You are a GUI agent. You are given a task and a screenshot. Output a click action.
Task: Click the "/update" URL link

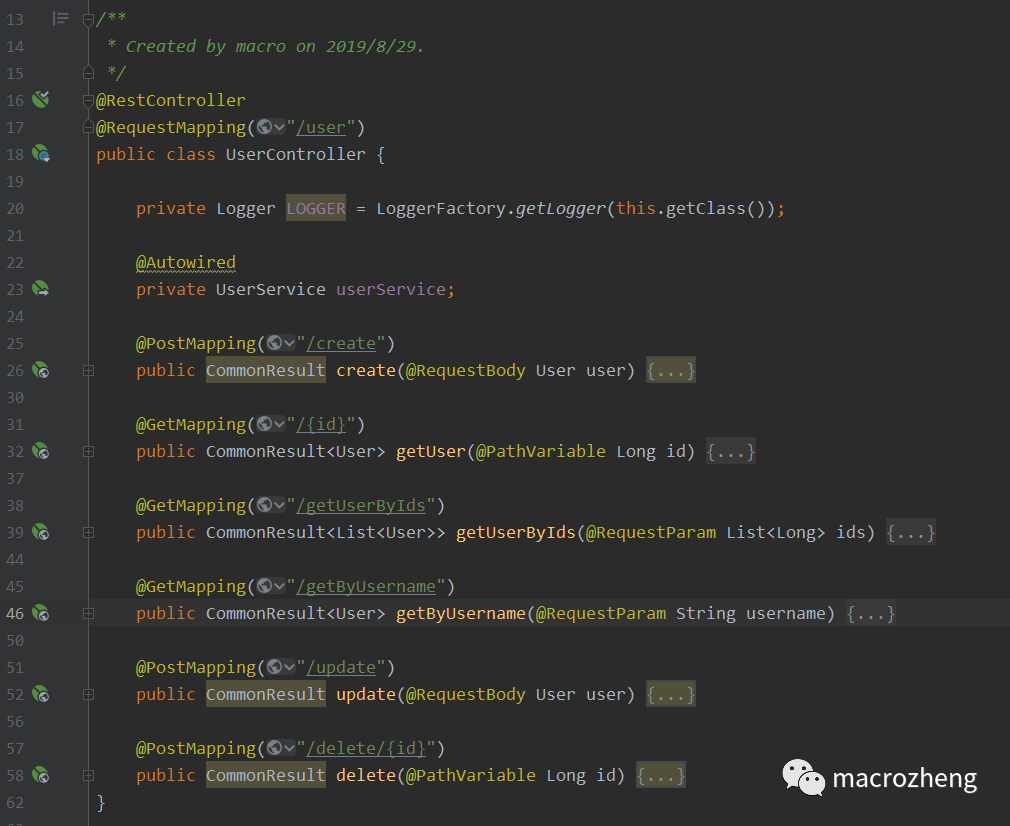pyautogui.click(x=341, y=668)
